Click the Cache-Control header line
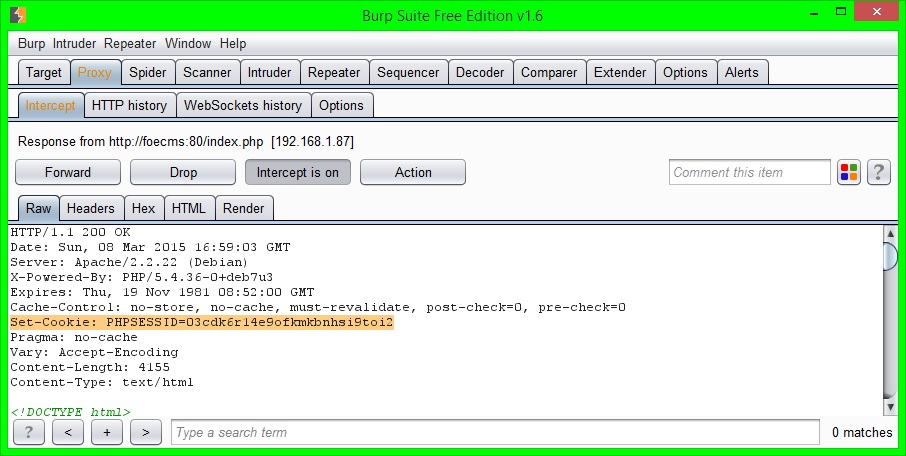This screenshot has height=456, width=906. click(x=318, y=307)
